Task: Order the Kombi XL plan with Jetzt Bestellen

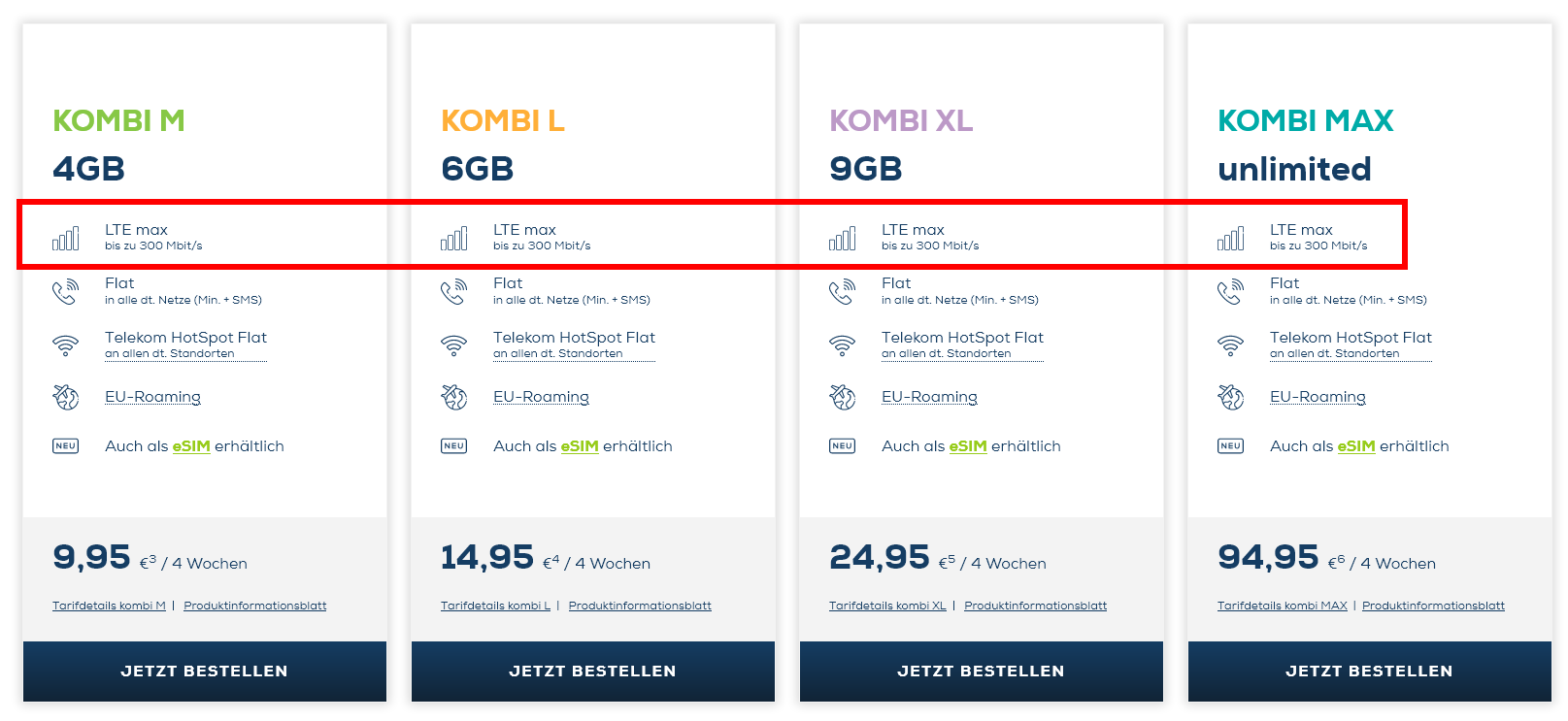Action: [982, 672]
